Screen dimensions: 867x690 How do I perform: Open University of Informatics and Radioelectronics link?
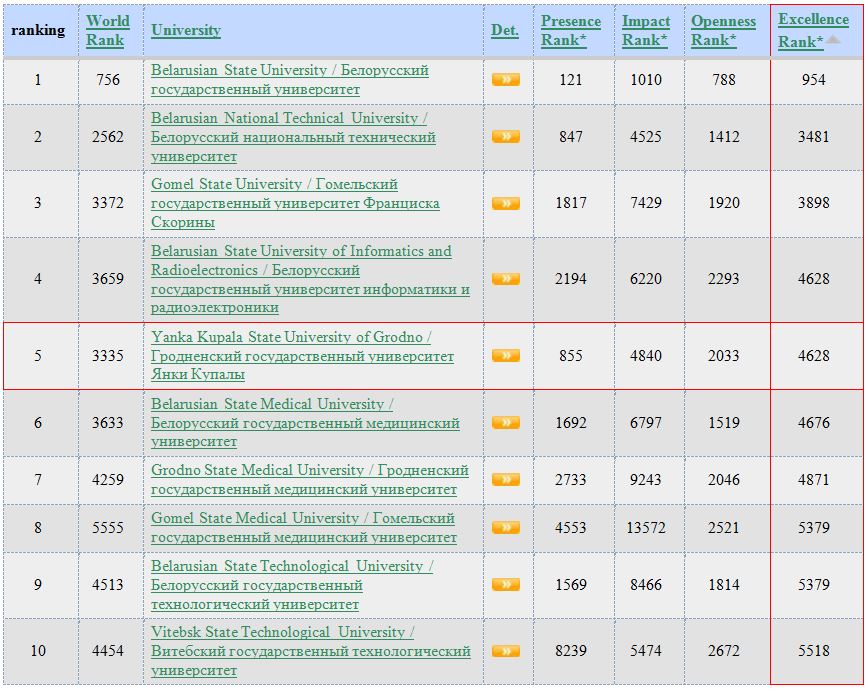pos(310,279)
